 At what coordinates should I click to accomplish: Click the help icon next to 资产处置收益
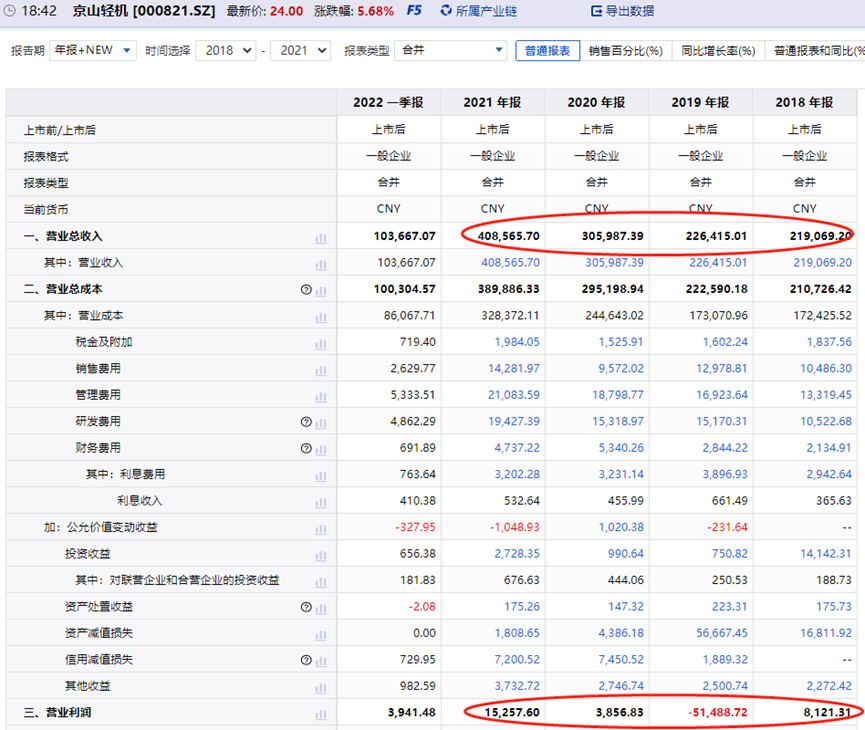[x=306, y=607]
